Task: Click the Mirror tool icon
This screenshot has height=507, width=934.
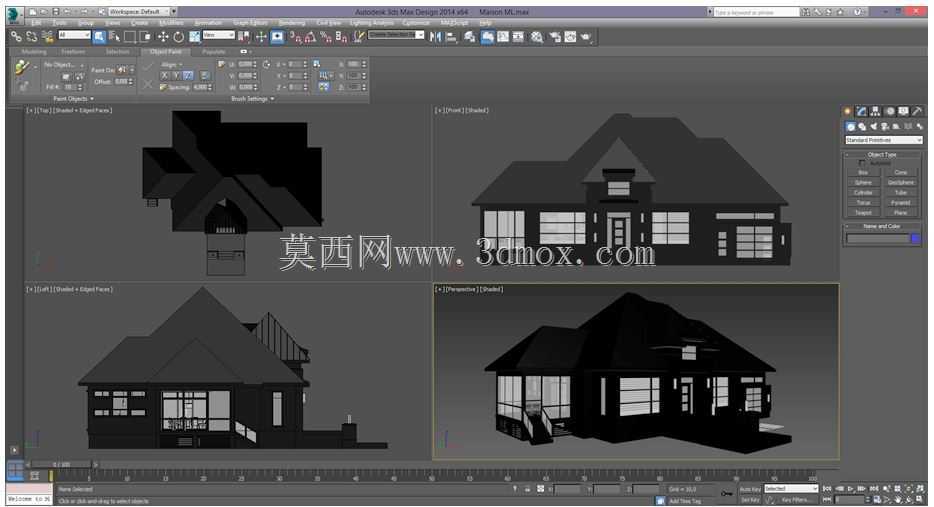Action: tap(436, 37)
